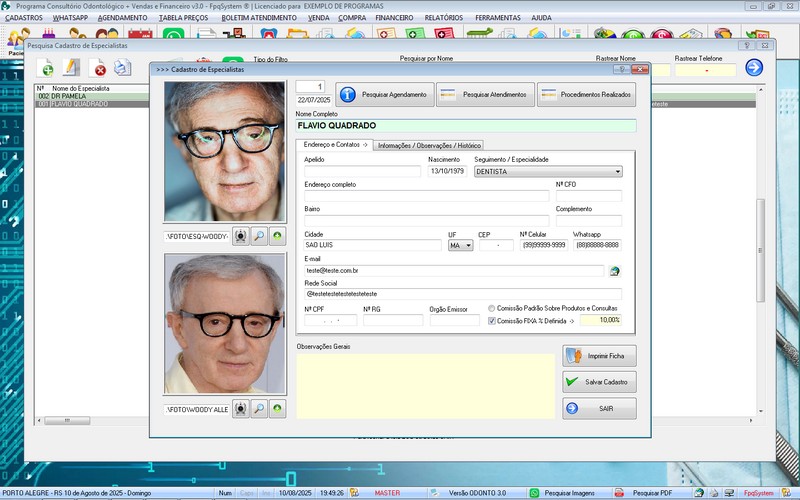Image resolution: width=800 pixels, height=500 pixels.
Task: Switch to Informações / Observações / Histórico tab
Action: pyautogui.click(x=430, y=145)
